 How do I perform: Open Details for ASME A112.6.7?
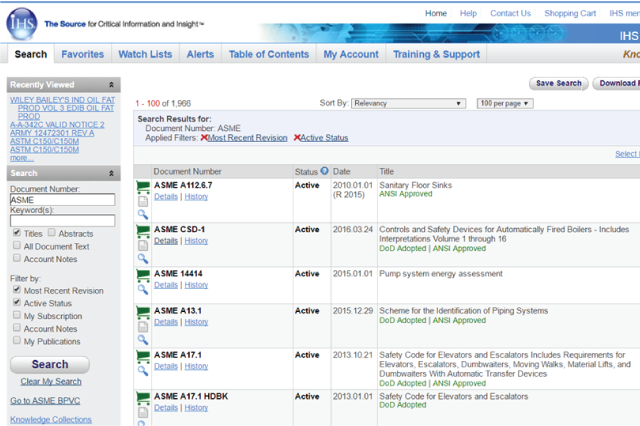pyautogui.click(x=166, y=197)
